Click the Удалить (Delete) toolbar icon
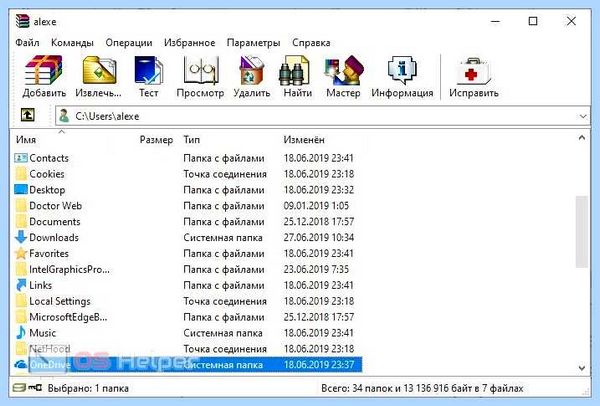 pos(251,70)
